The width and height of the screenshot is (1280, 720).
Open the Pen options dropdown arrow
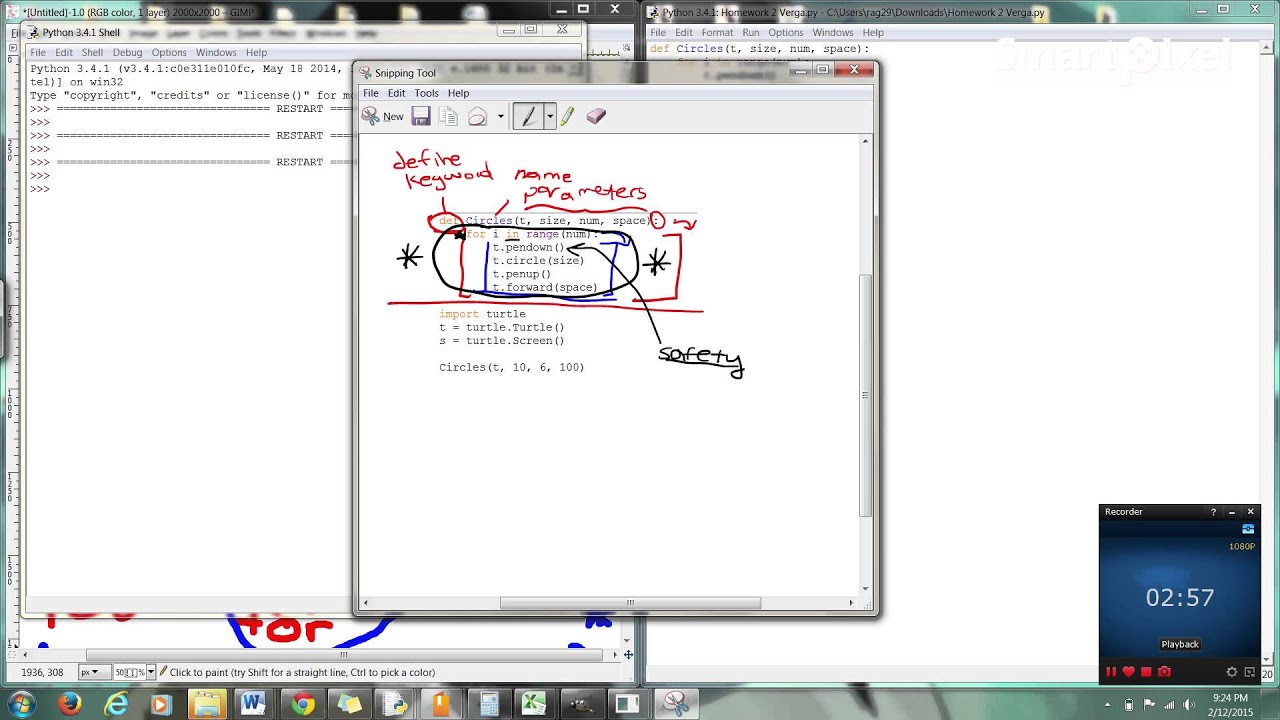pyautogui.click(x=549, y=117)
